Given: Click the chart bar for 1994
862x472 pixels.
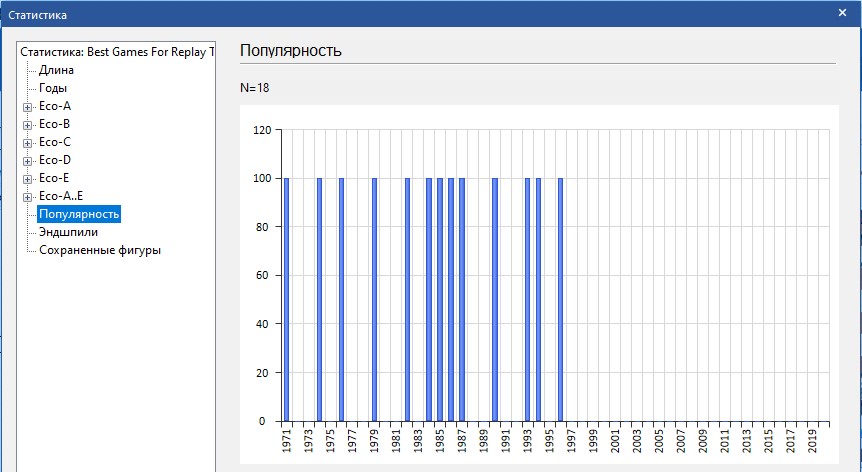Looking at the screenshot, I should point(538,299).
